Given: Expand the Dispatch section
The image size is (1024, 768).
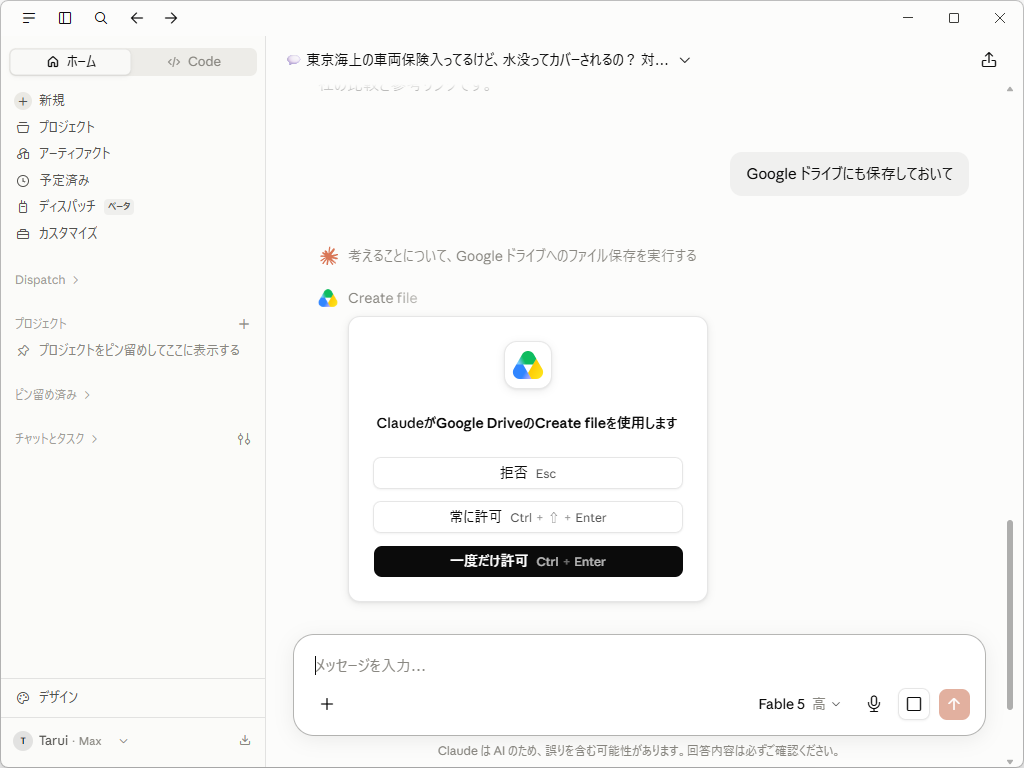Looking at the screenshot, I should [x=47, y=280].
